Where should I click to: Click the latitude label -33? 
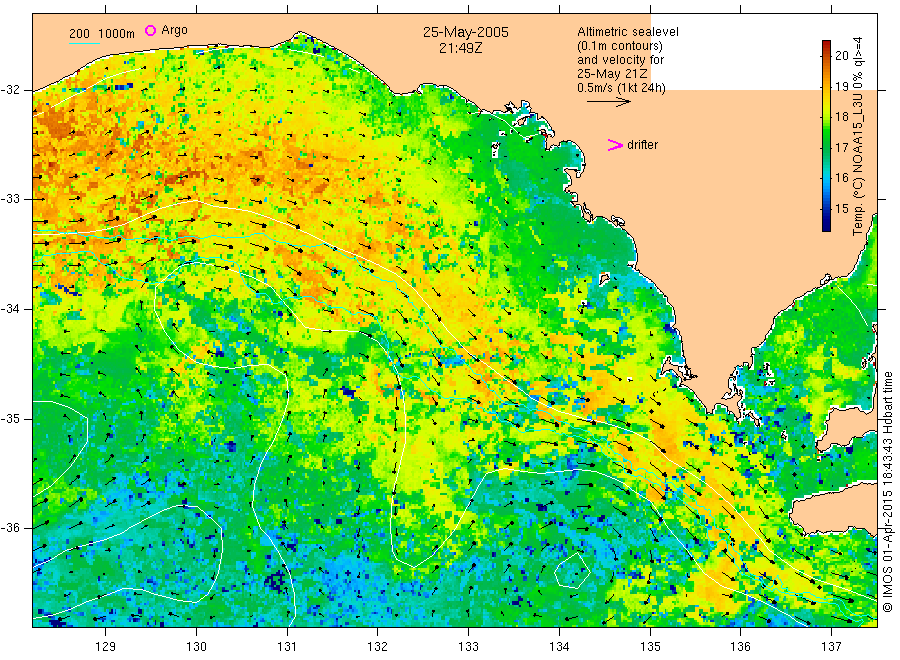pos(10,199)
